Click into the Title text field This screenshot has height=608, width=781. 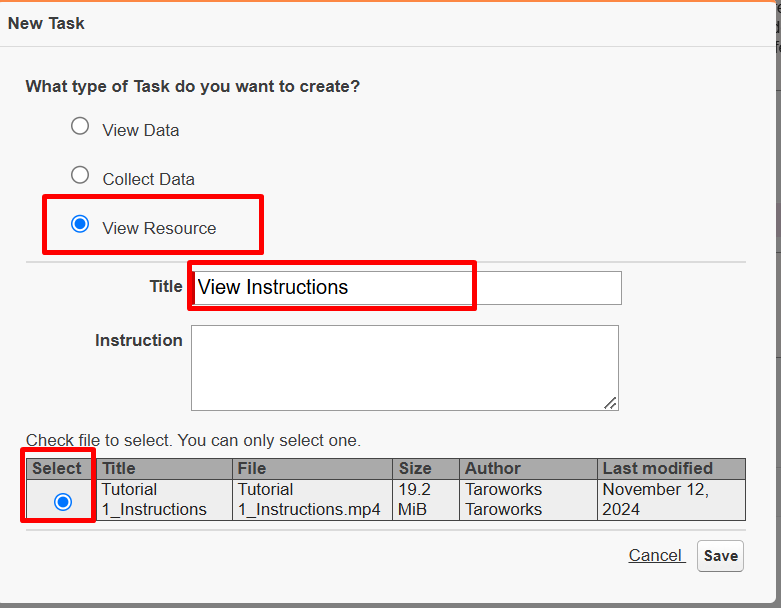(405, 288)
